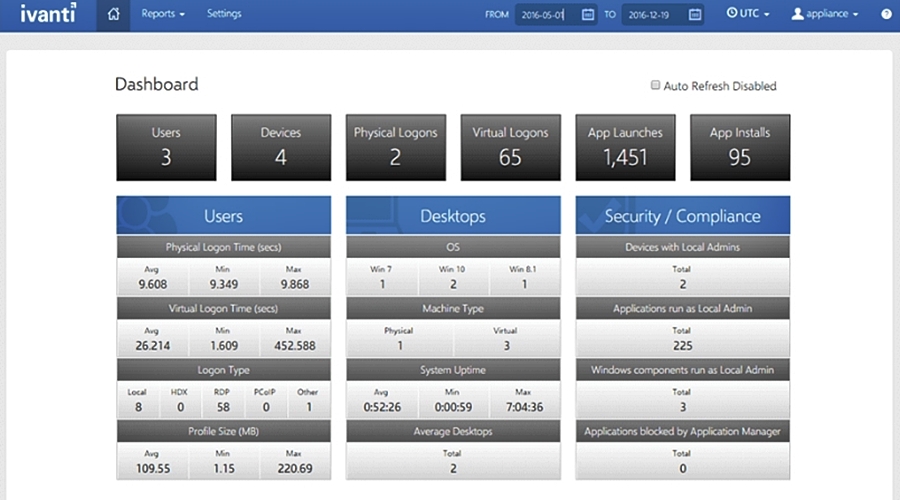Click the Ivanti logo
The width and height of the screenshot is (900, 500).
click(x=48, y=13)
